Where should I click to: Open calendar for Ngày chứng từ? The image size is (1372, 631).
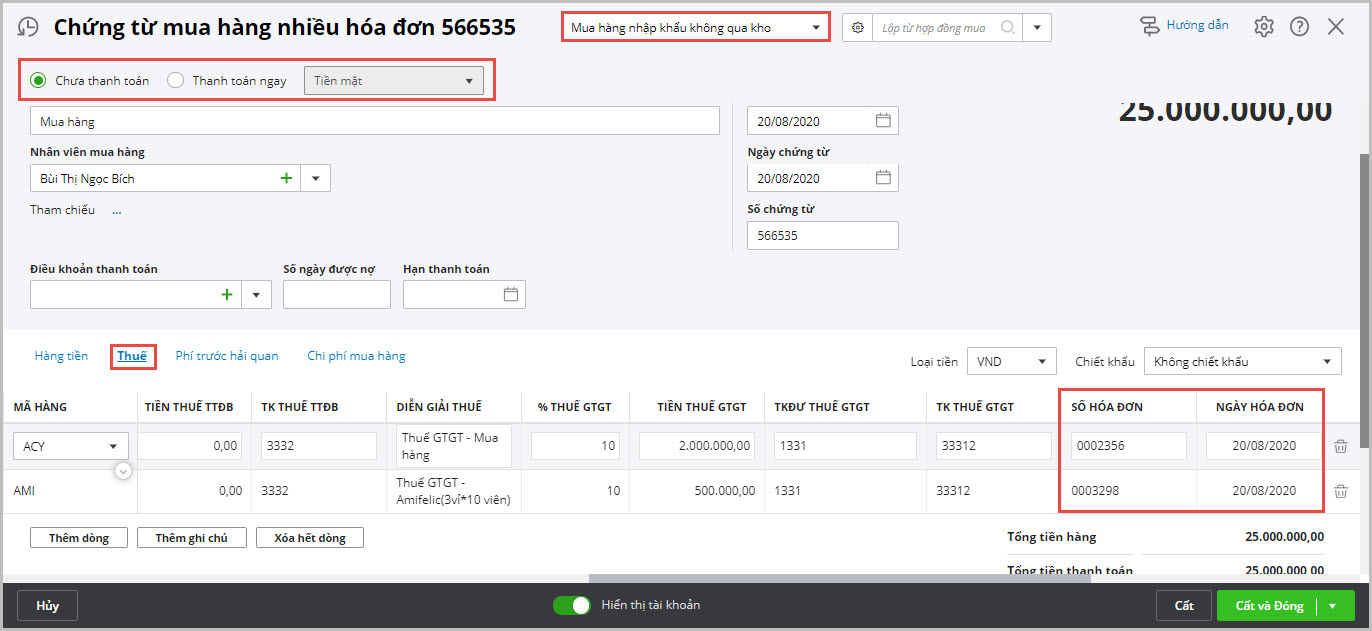coord(883,178)
